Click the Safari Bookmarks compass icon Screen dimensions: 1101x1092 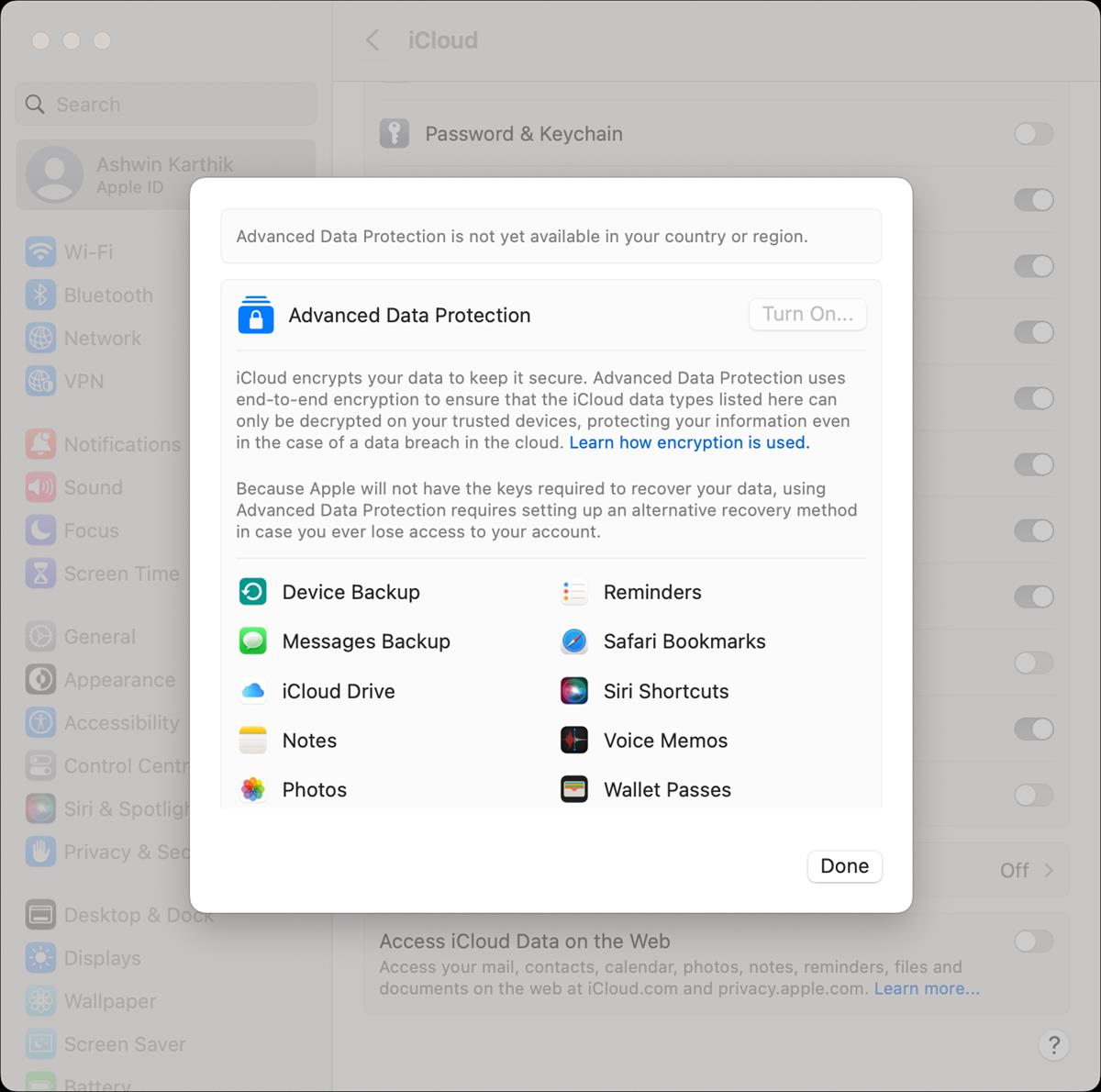pyautogui.click(x=574, y=641)
